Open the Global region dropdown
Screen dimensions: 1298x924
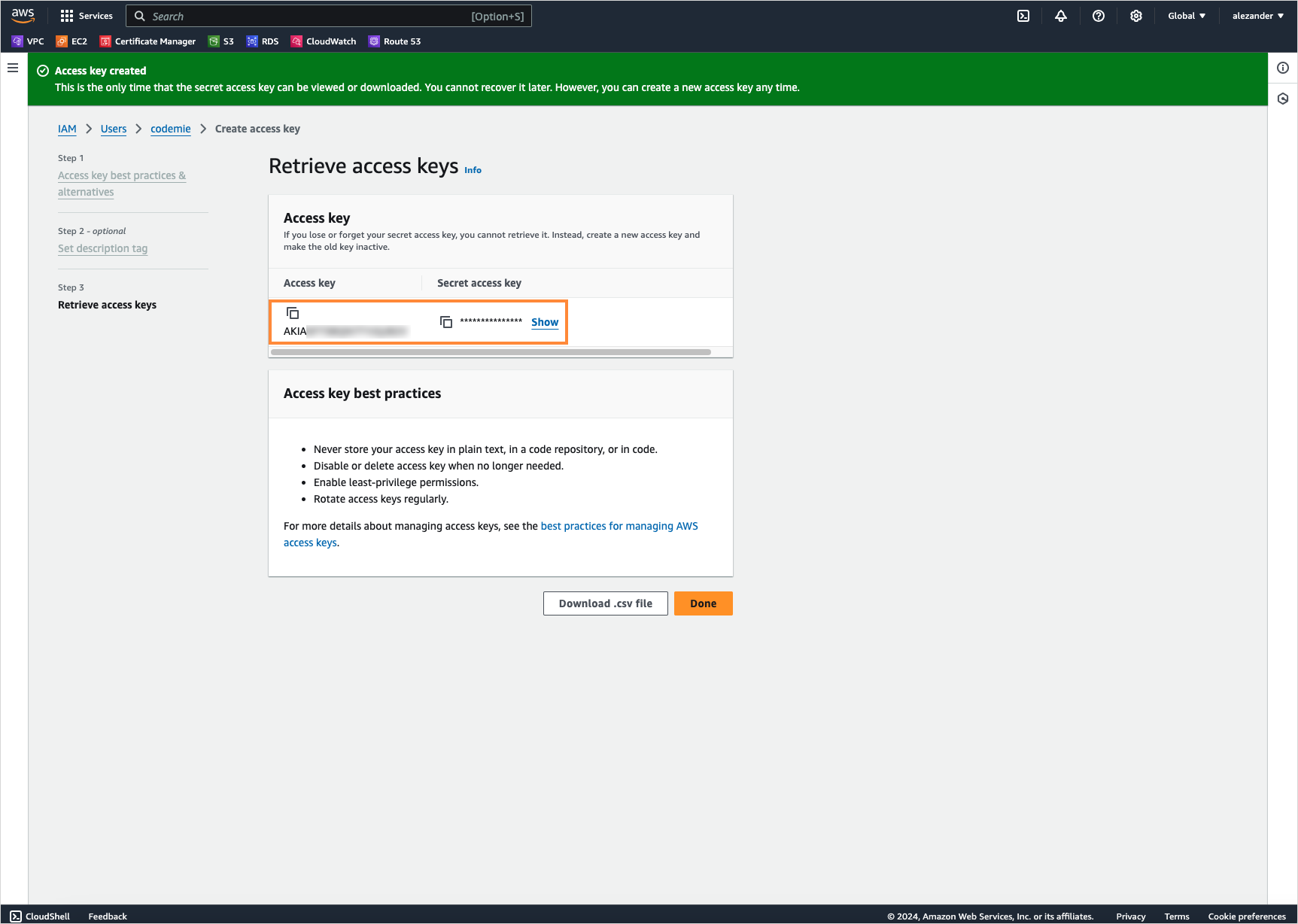1186,15
